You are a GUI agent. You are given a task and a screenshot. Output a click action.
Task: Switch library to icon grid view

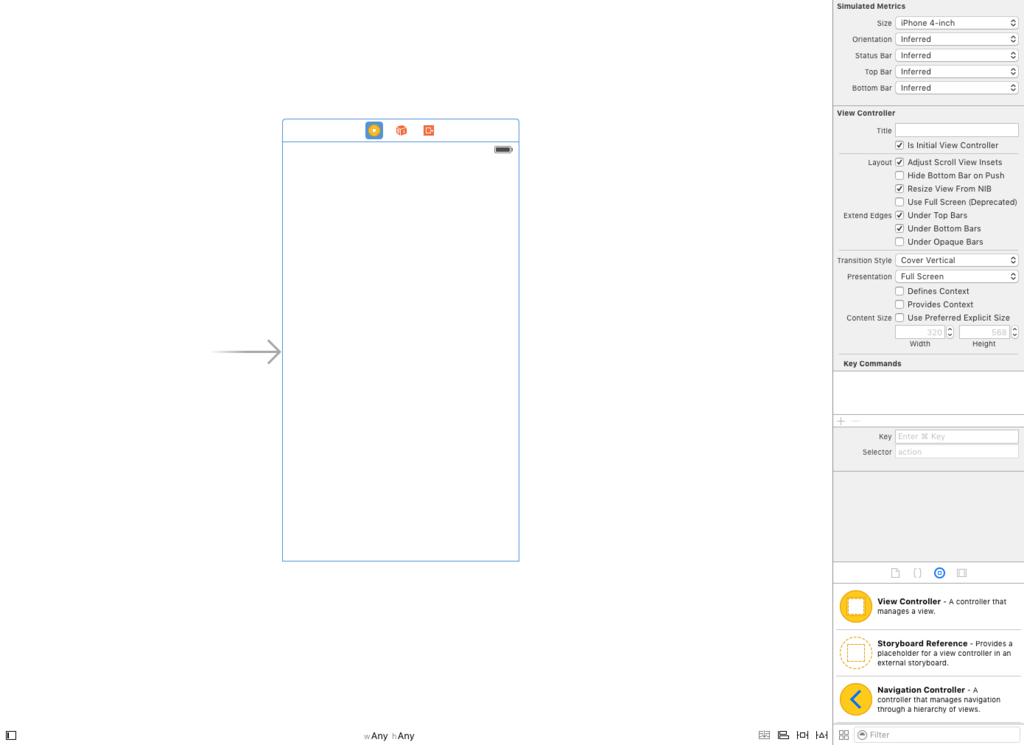[x=844, y=735]
